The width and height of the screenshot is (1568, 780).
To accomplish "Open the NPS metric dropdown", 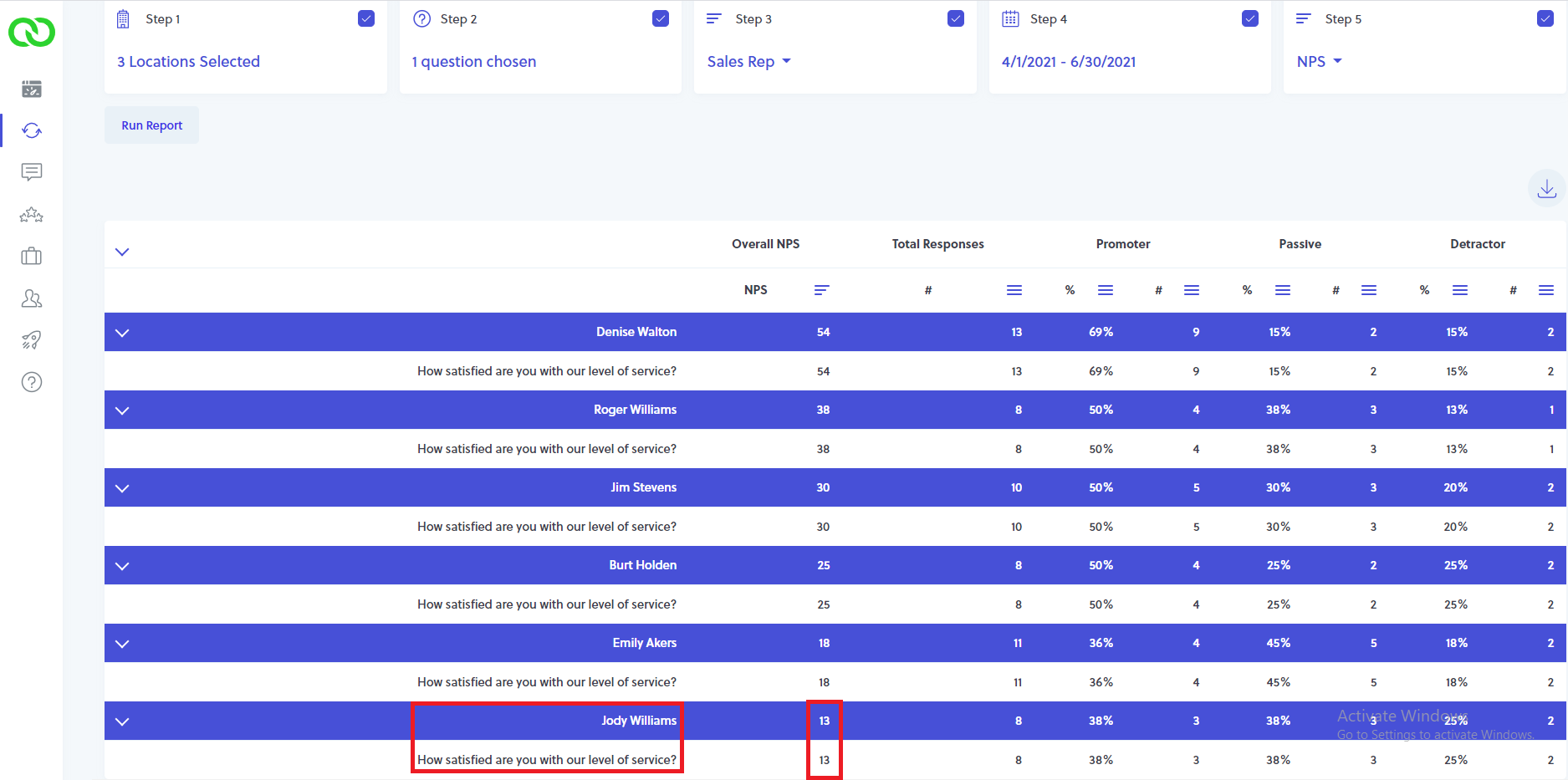I will click(1319, 62).
